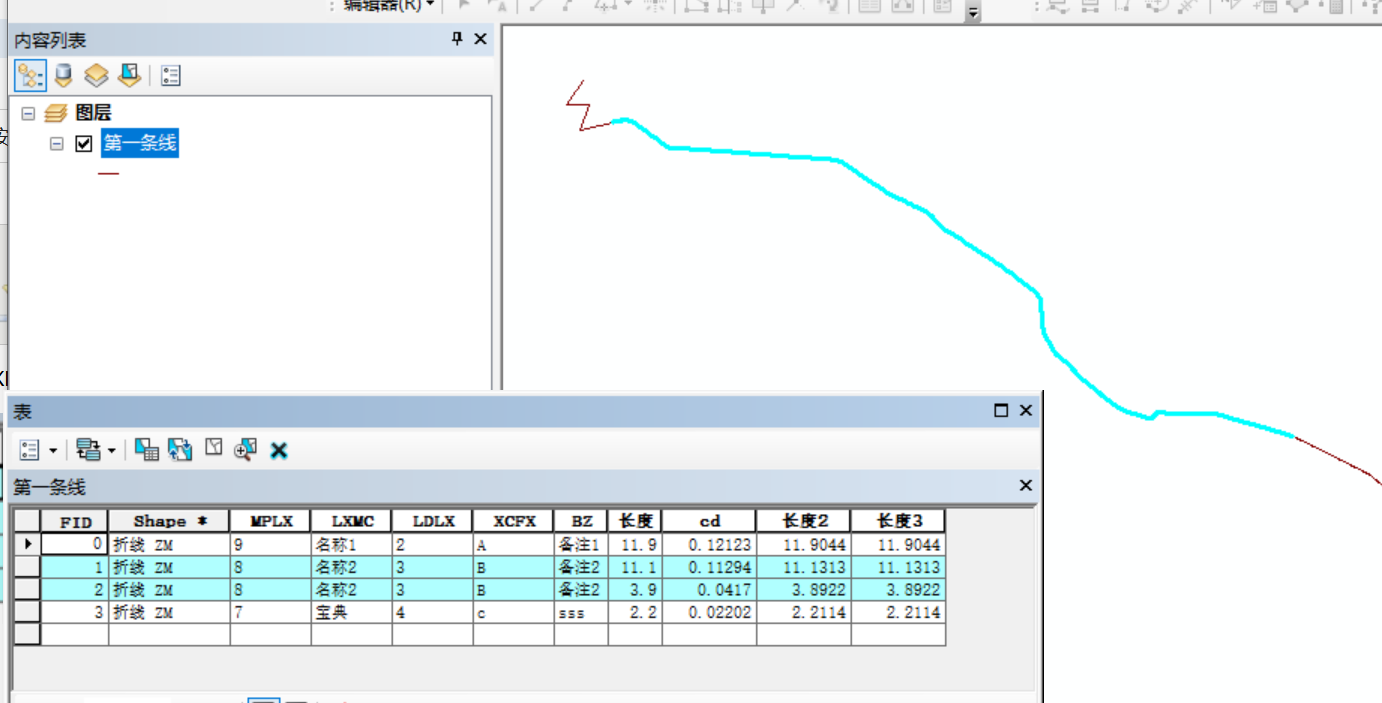Click Delete Selected X icon
The width and height of the screenshot is (1382, 703).
[x=279, y=451]
